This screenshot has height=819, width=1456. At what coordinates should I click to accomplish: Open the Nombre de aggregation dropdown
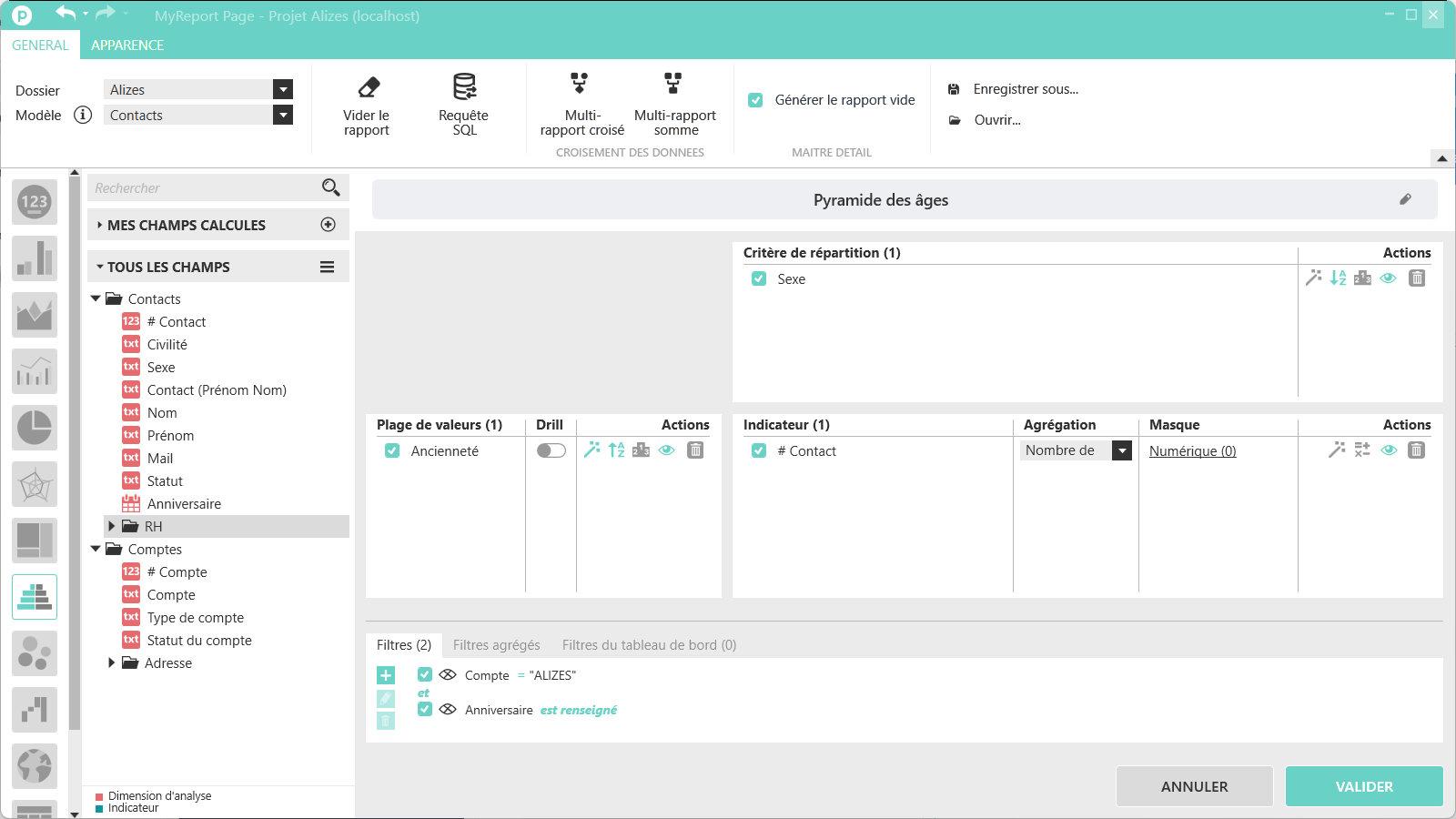(1122, 450)
